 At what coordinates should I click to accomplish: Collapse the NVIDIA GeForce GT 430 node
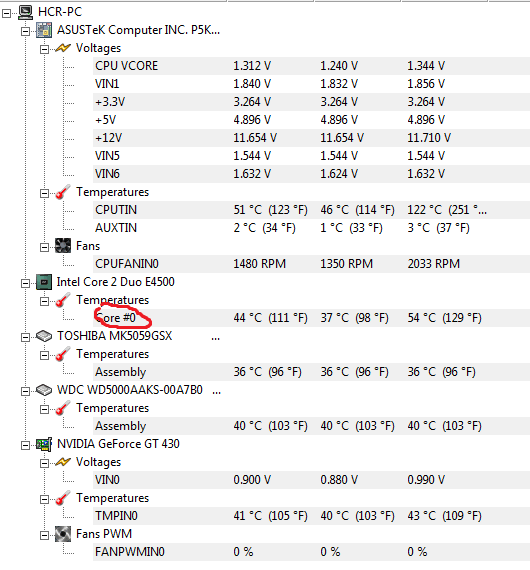(25, 445)
